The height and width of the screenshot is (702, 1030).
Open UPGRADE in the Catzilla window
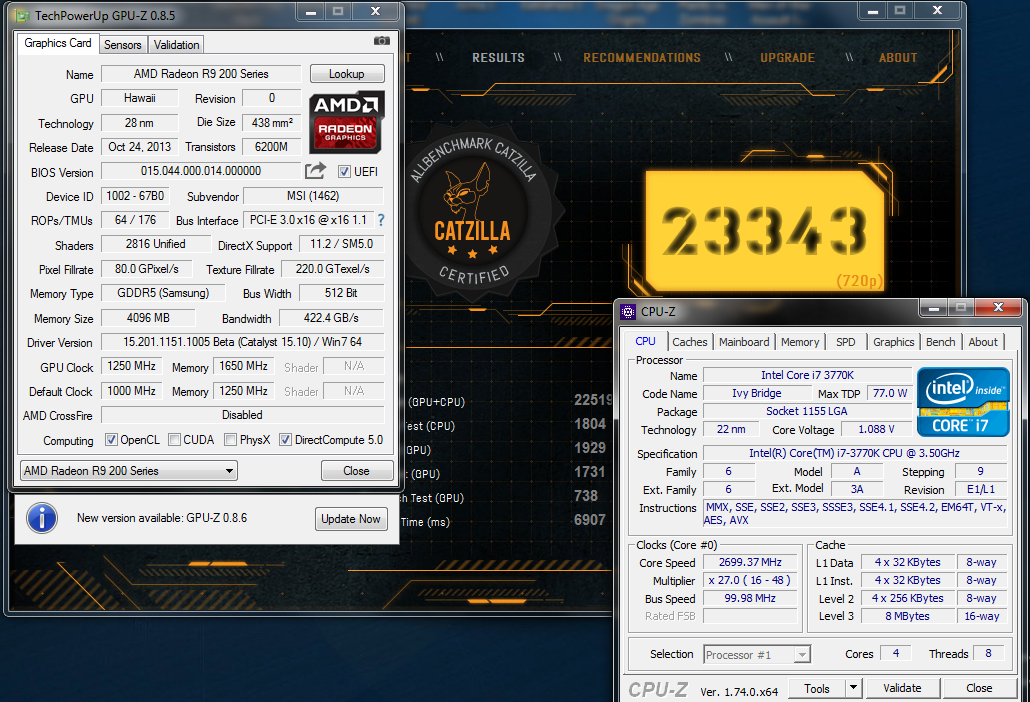(x=788, y=58)
